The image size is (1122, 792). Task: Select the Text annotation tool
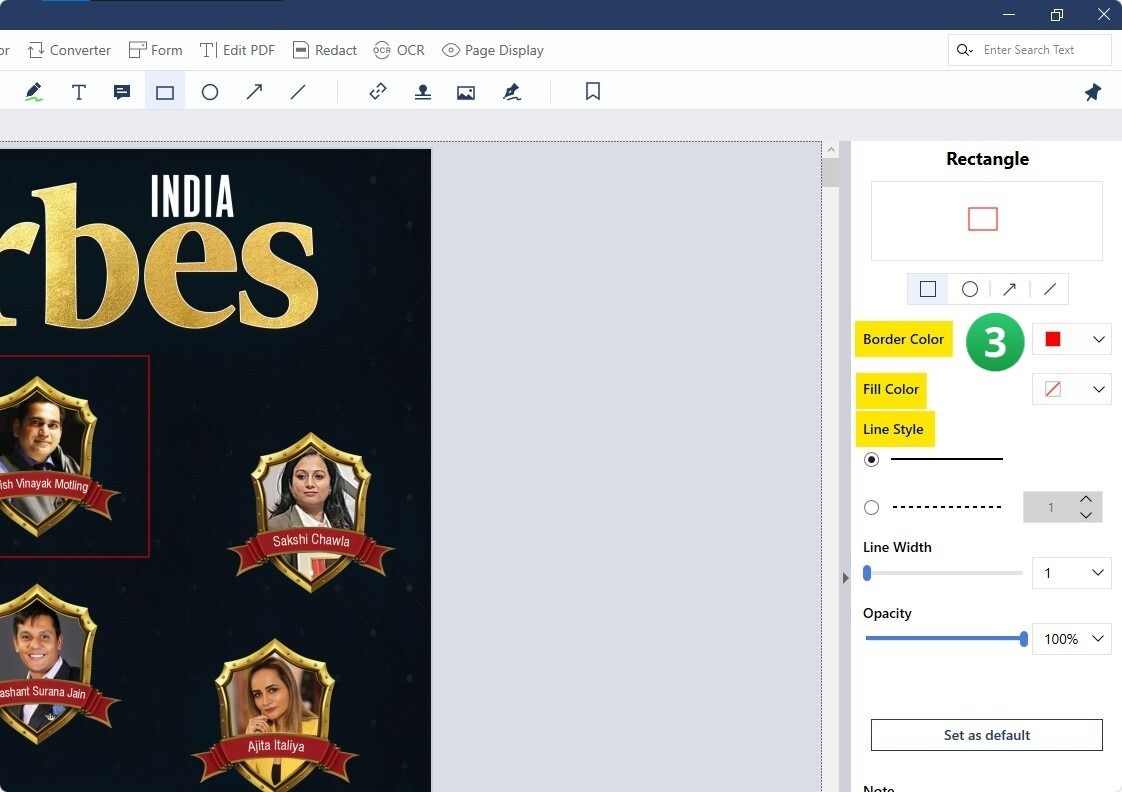pos(79,92)
